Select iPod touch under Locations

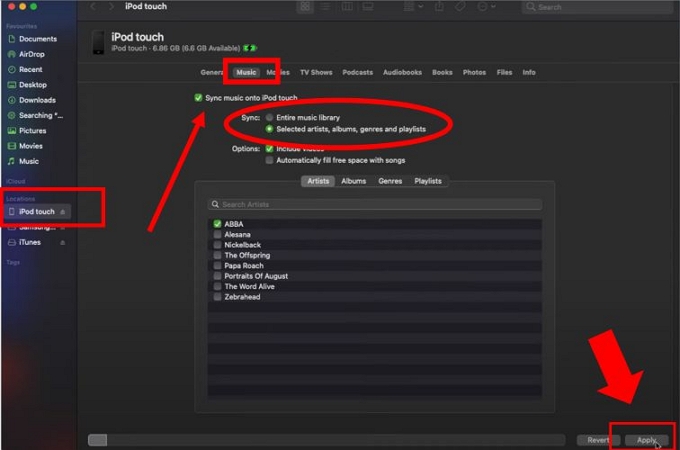[36, 212]
